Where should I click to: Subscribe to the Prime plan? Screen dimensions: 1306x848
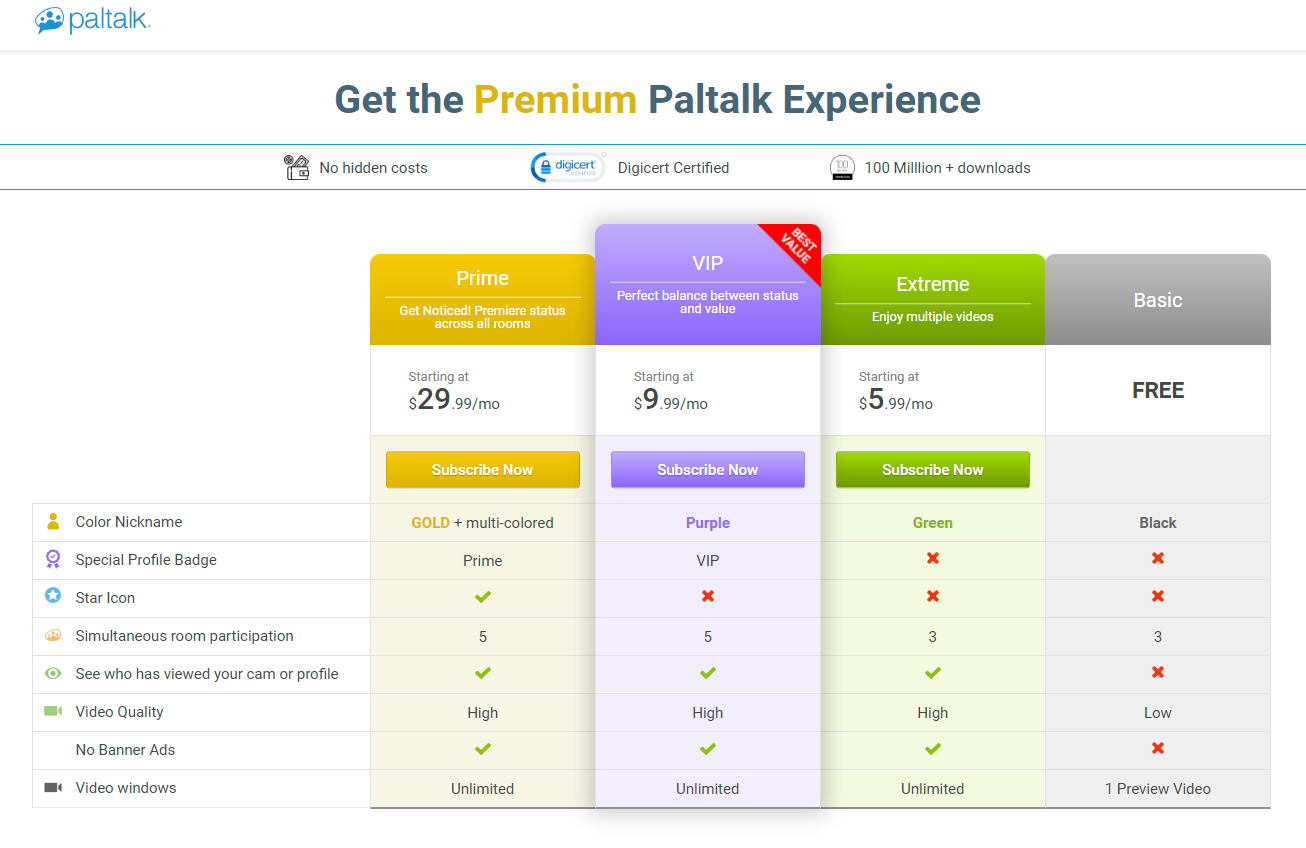point(482,470)
